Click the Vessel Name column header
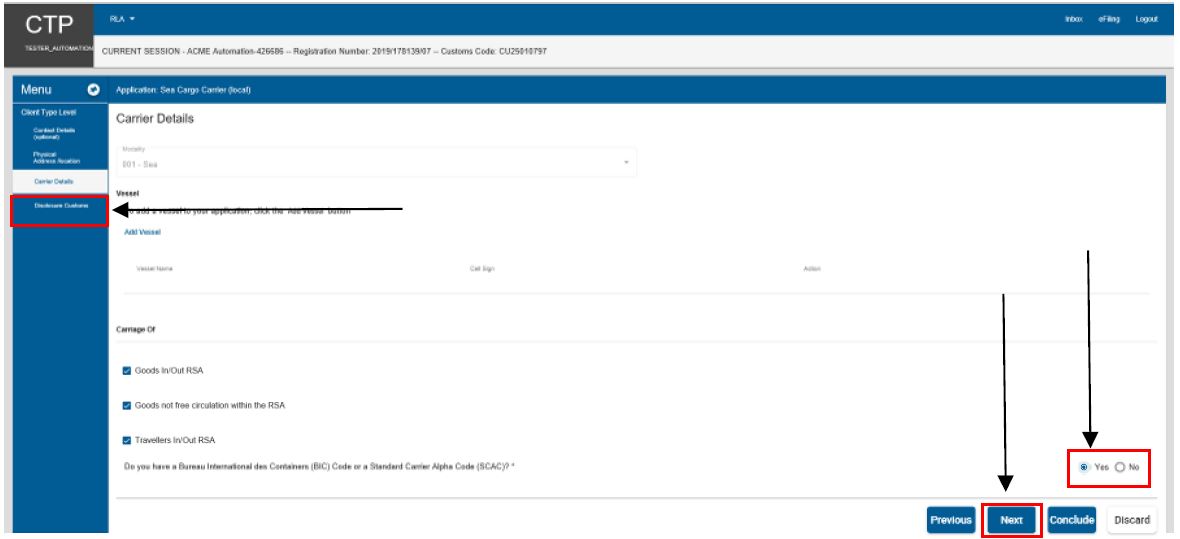This screenshot has height=539, width=1180. (154, 269)
